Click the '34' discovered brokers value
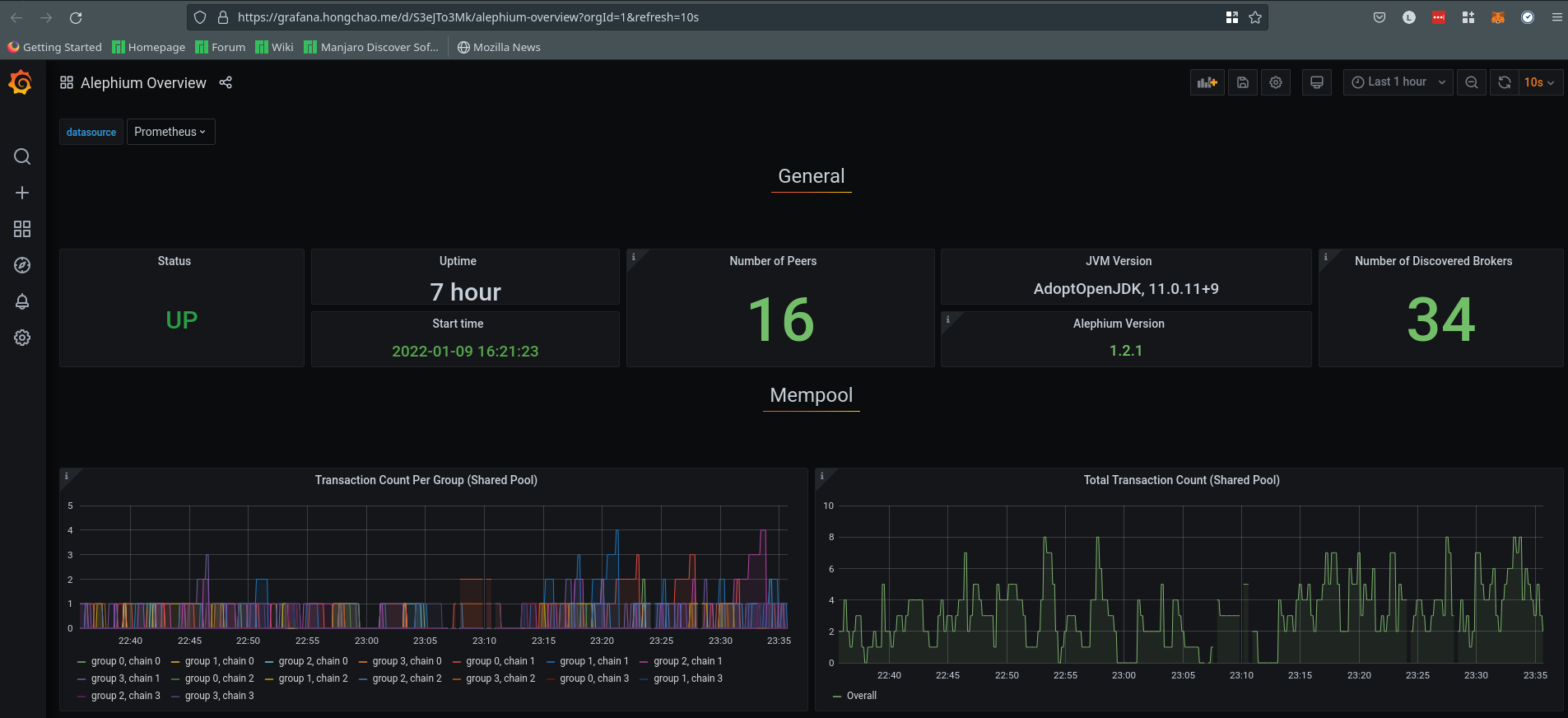 tap(1441, 319)
